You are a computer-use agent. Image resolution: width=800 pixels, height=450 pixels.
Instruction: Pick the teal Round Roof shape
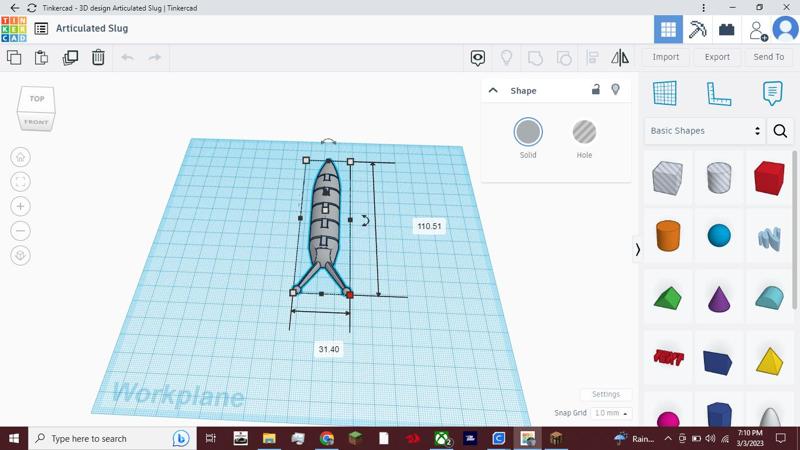tap(769, 297)
